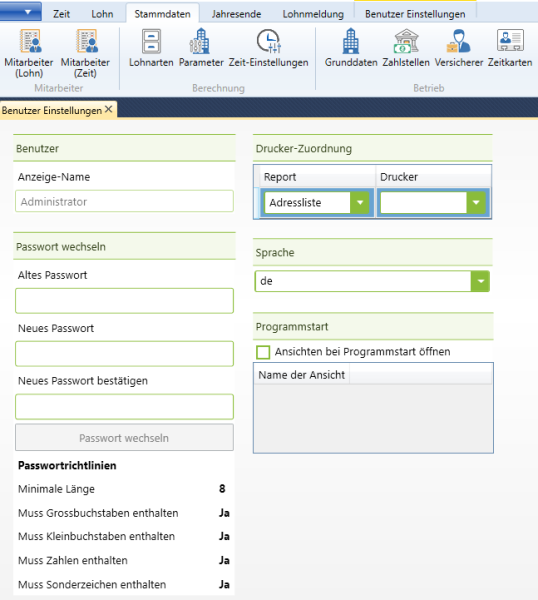This screenshot has height=600, width=538.
Task: Expand the Drucker dropdown arrow
Action: pyautogui.click(x=476, y=202)
